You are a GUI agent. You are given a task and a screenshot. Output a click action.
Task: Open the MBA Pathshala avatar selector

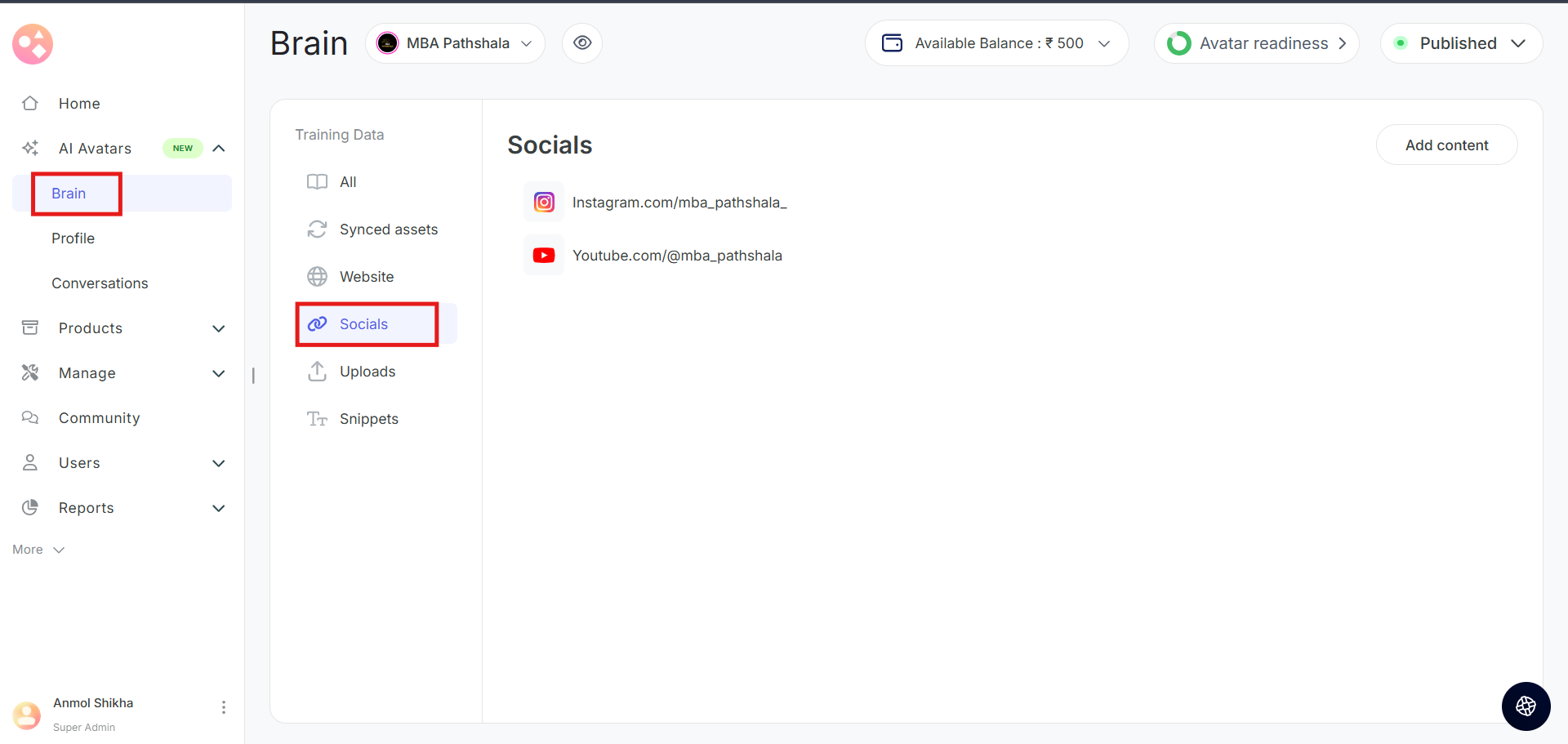pyautogui.click(x=455, y=43)
